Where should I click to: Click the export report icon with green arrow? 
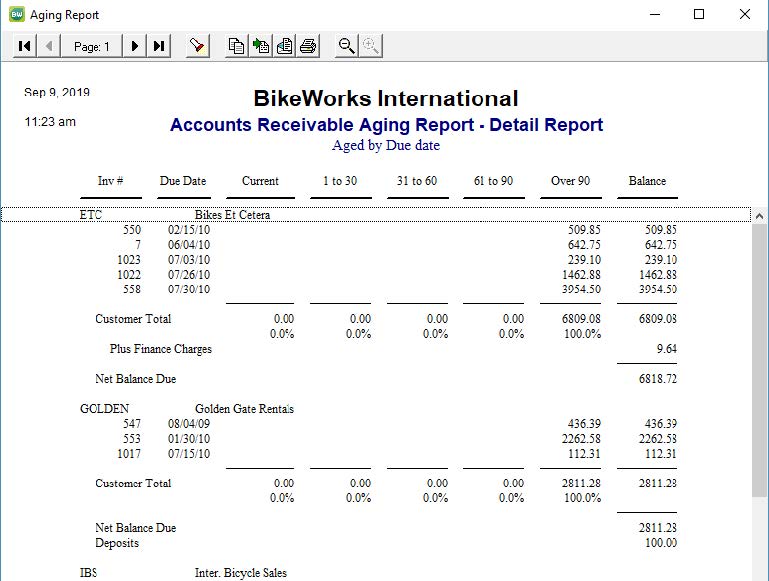[260, 46]
